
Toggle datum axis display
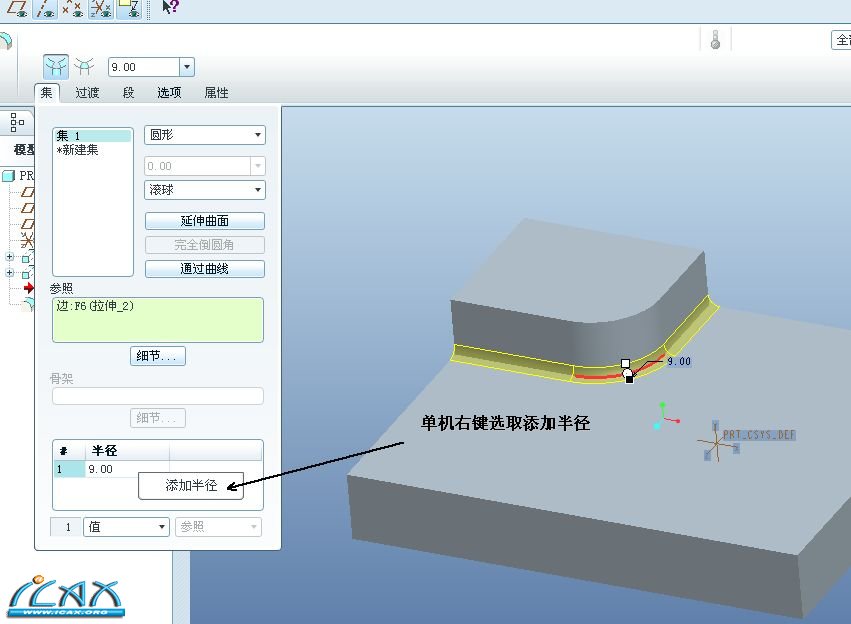[45, 9]
